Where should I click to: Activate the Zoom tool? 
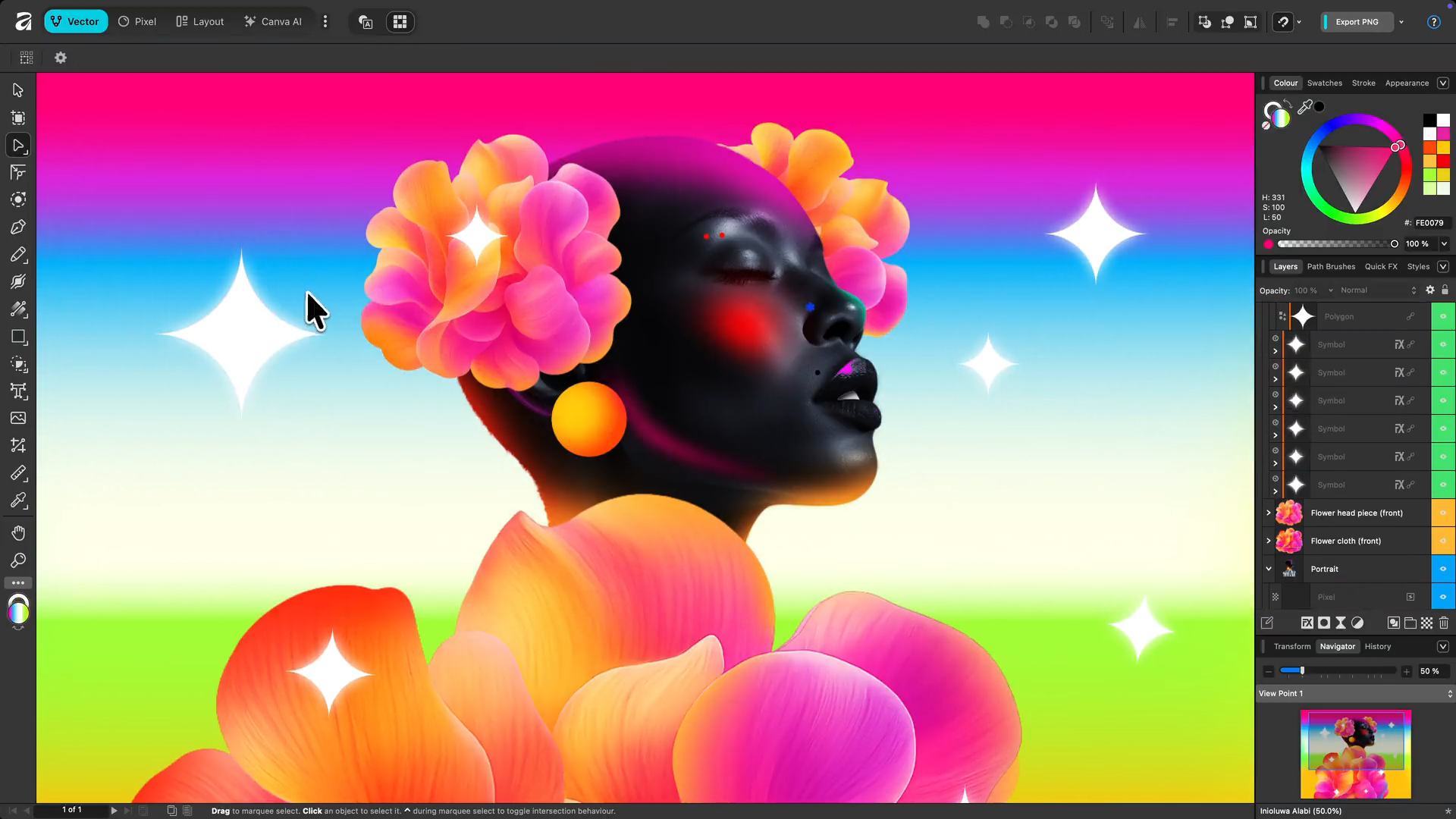(x=18, y=560)
